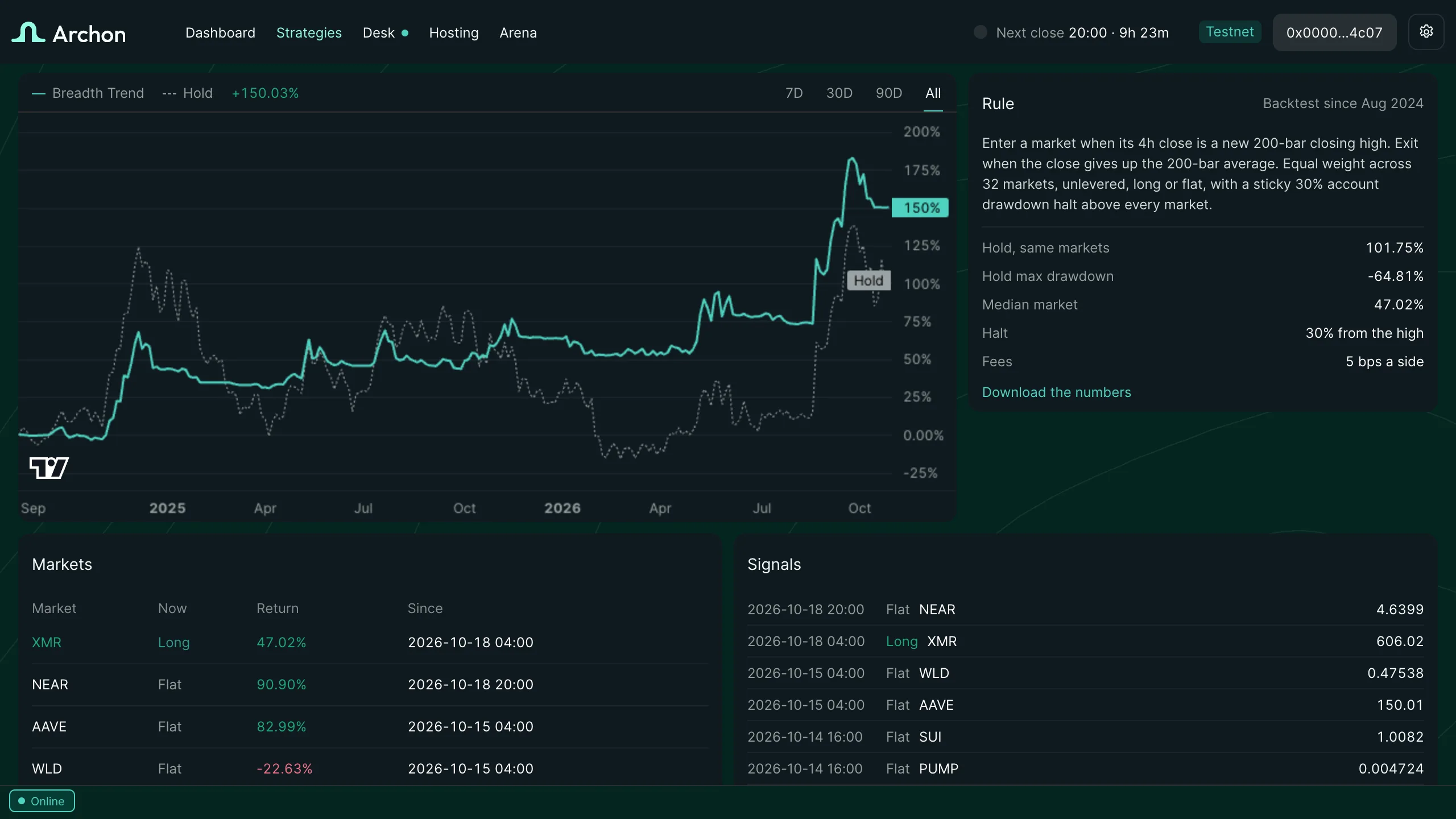The height and width of the screenshot is (819, 1456).
Task: Open the Arena page
Action: 518,33
